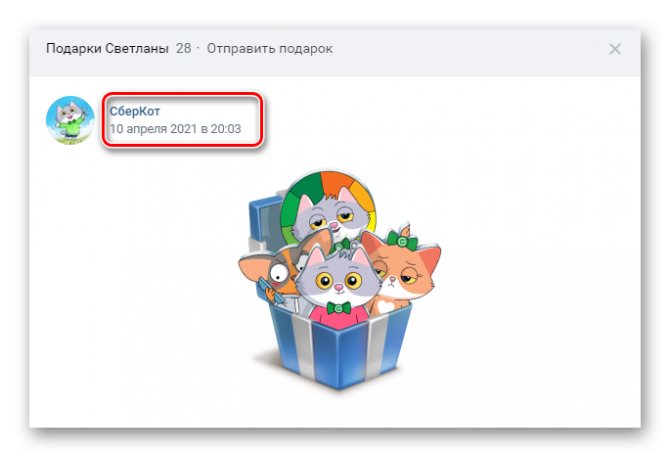Open the СберКот sender profile link
670x457 pixels.
click(x=135, y=111)
